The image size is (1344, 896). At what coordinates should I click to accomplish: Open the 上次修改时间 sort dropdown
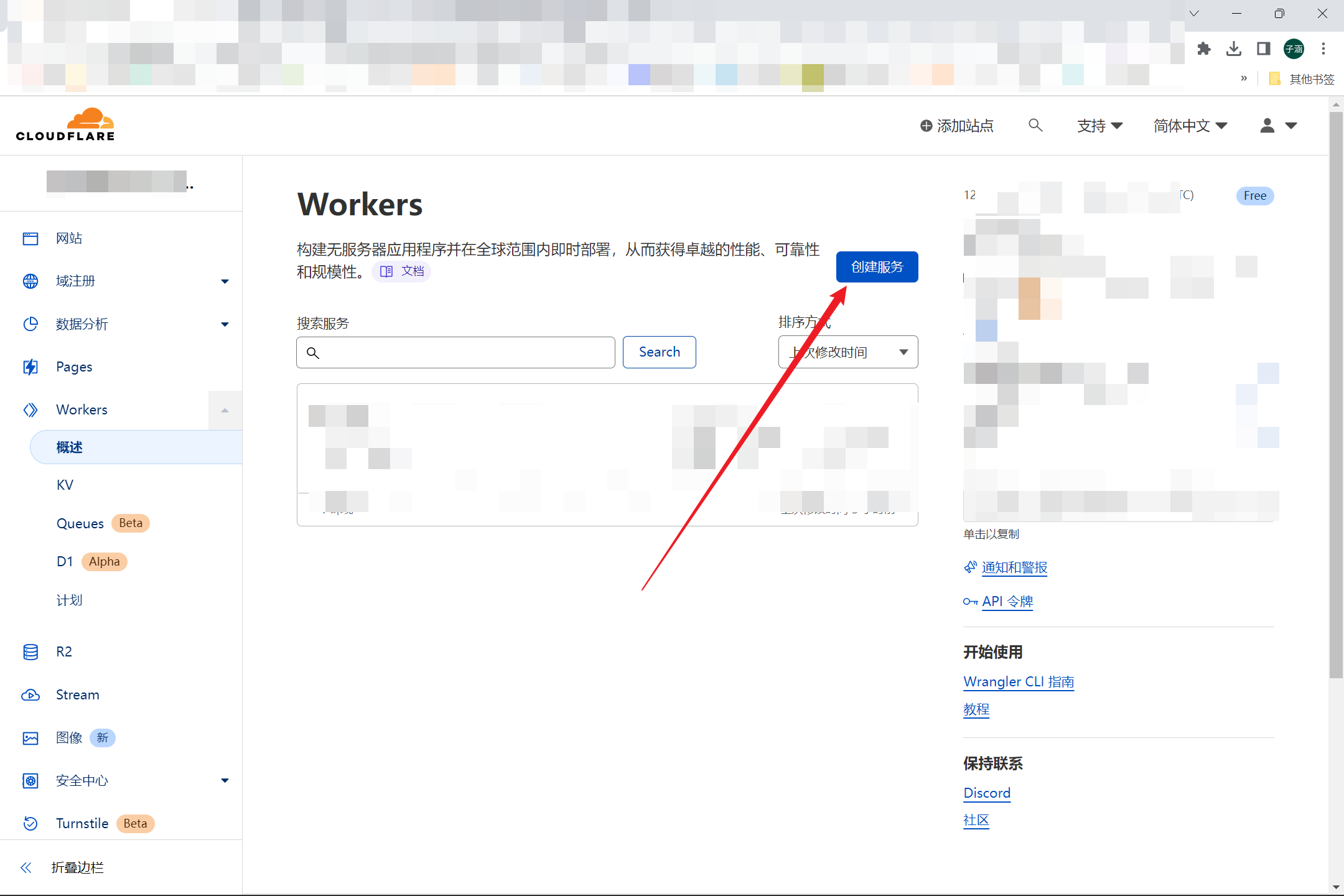point(848,352)
